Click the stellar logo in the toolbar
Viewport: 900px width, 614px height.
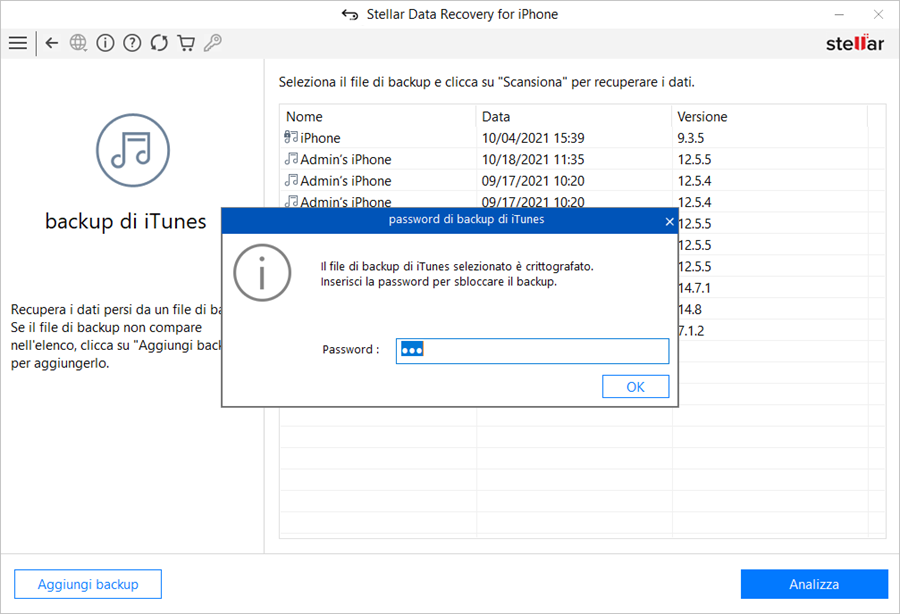(x=855, y=43)
